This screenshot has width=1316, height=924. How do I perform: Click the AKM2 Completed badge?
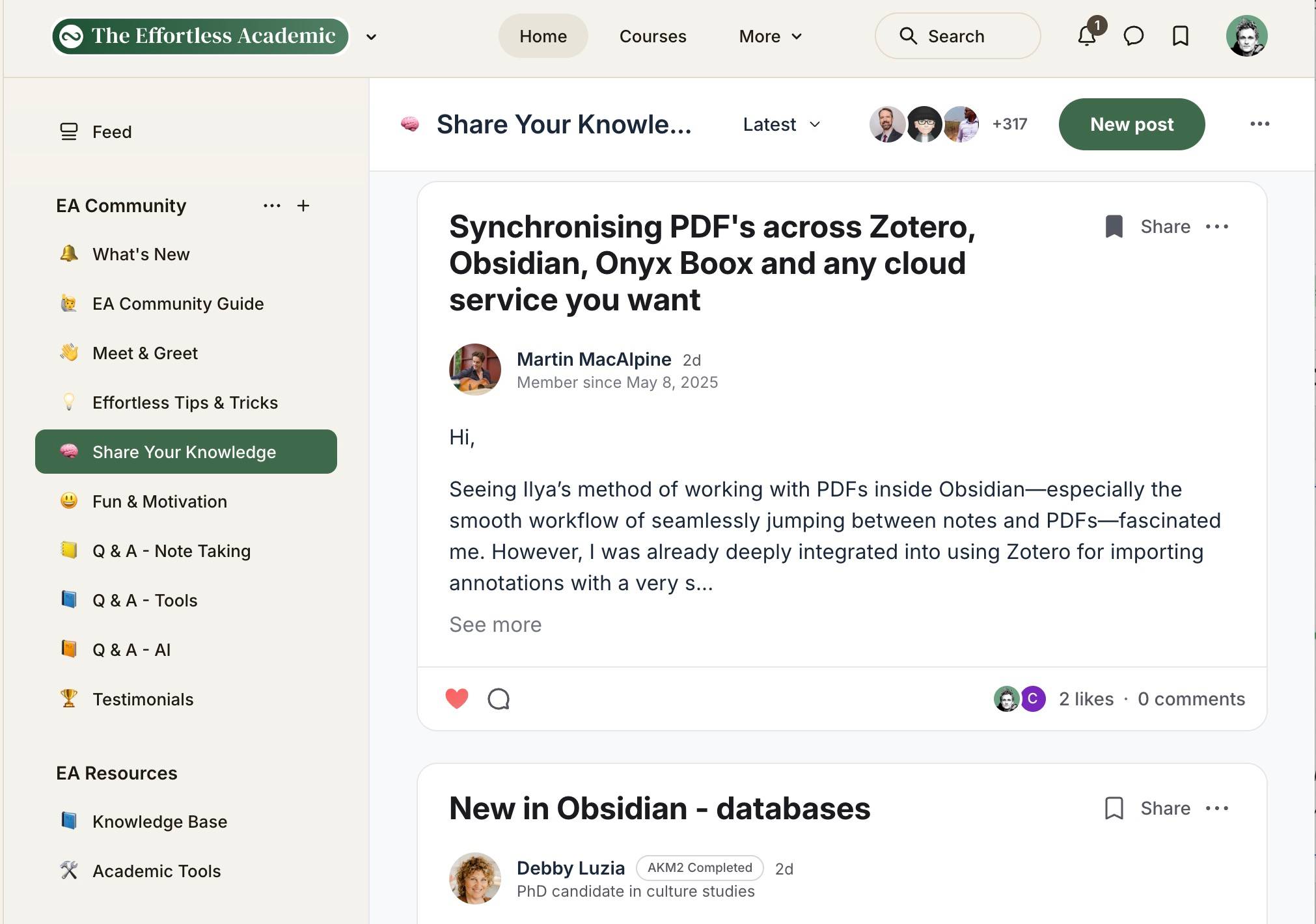[x=700, y=867]
